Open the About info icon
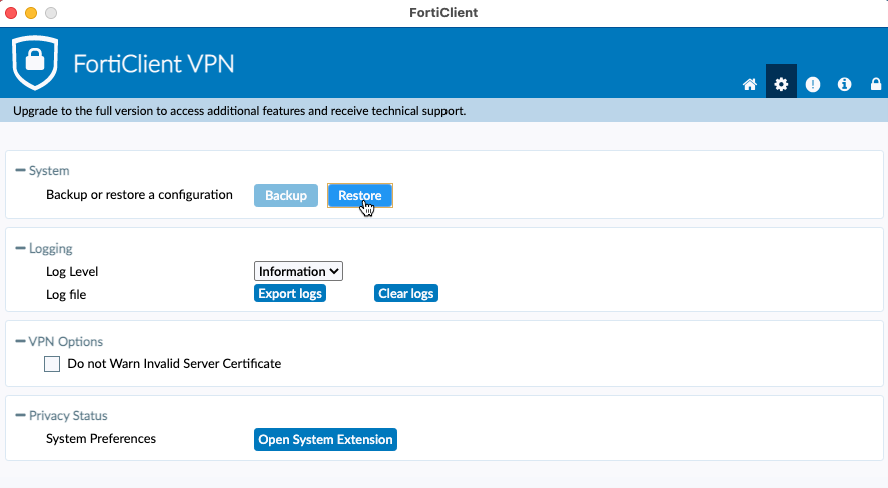Viewport: 888px width, 488px height. (x=844, y=84)
